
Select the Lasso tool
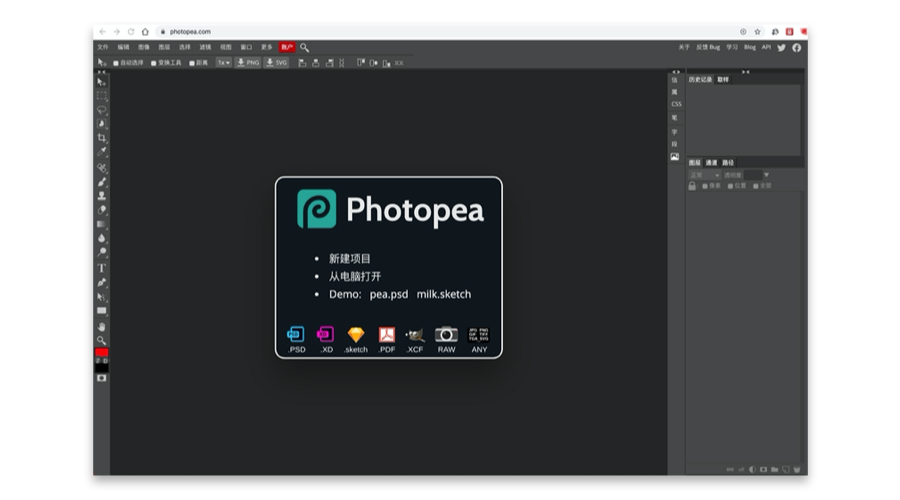tap(102, 110)
